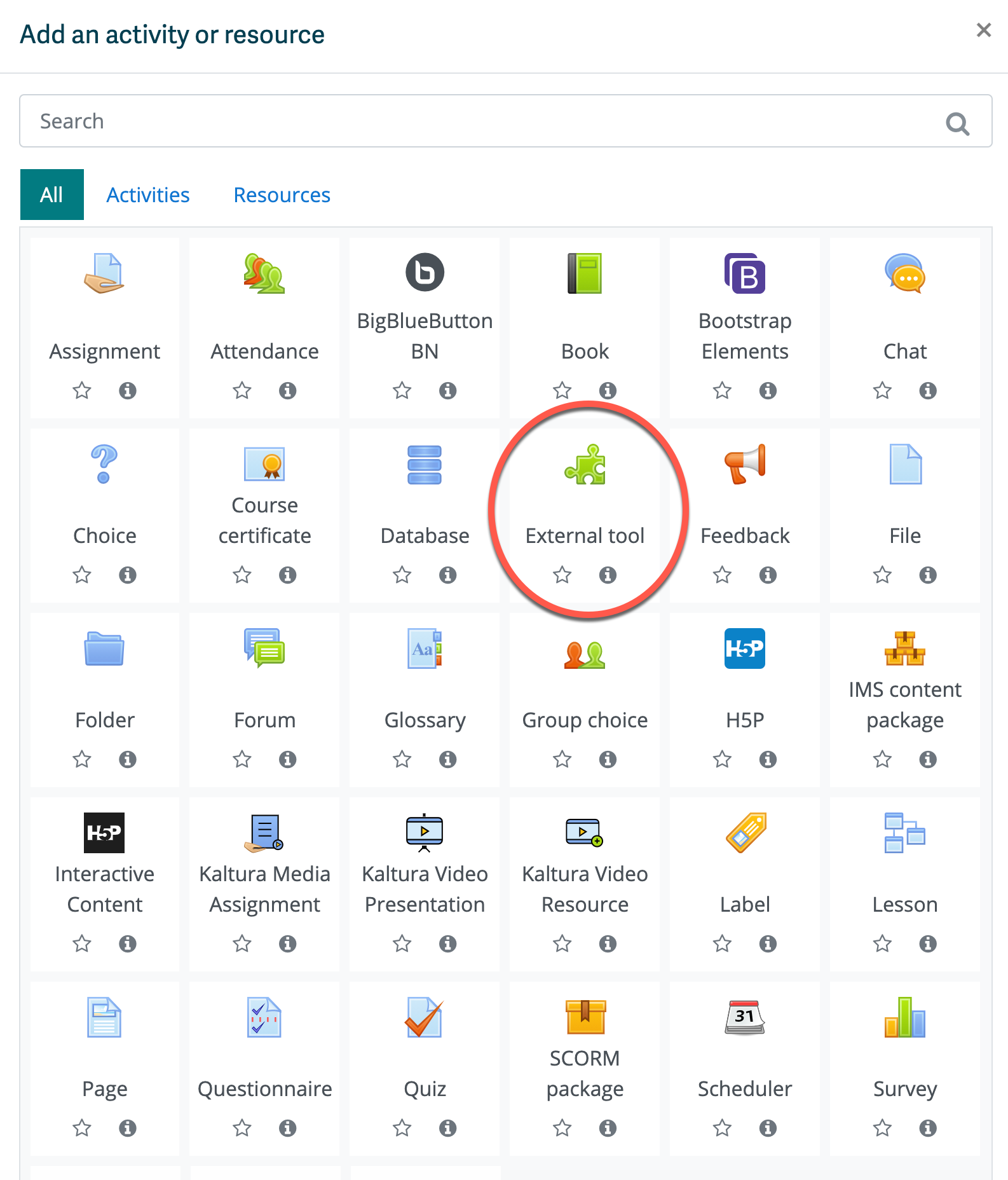
Task: Click the Glossary icon
Action: (x=425, y=648)
